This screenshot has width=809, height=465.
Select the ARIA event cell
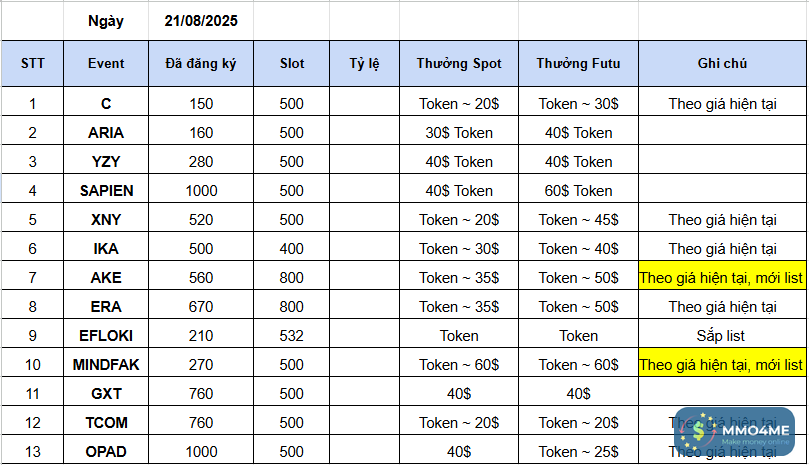106,133
